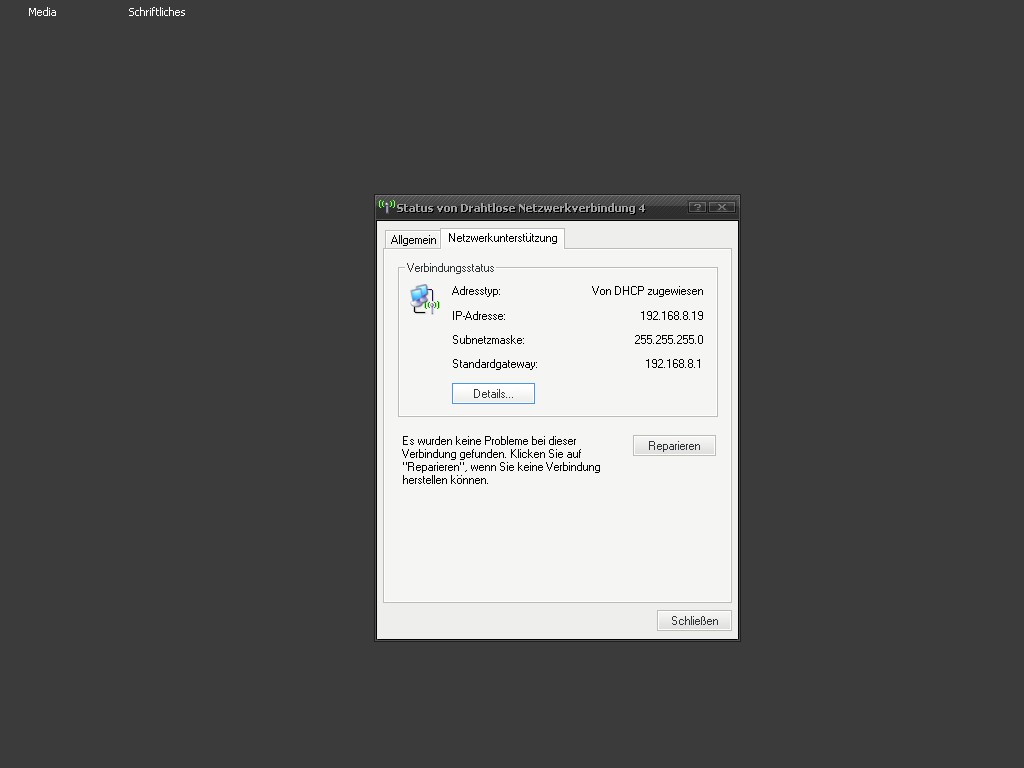Click the 'Standardgateway:' label
The height and width of the screenshot is (768, 1024).
[x=495, y=364]
